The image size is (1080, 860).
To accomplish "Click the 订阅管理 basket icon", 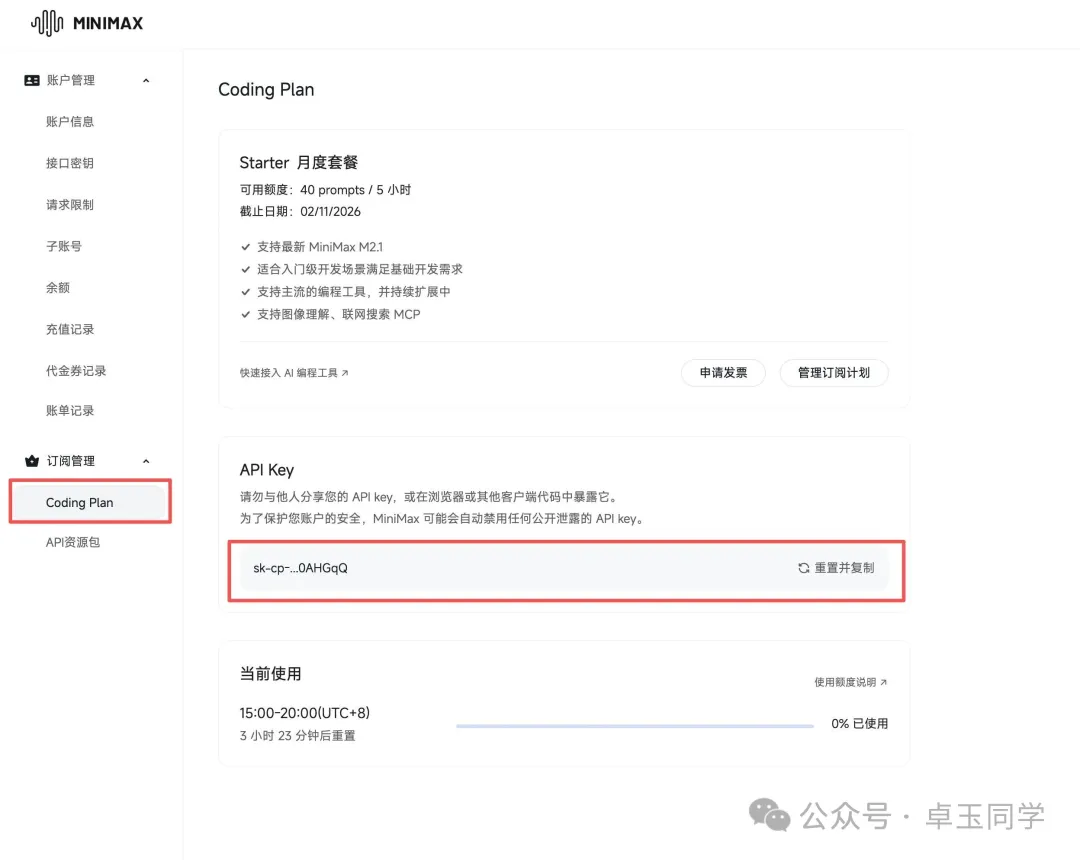I will pos(32,461).
